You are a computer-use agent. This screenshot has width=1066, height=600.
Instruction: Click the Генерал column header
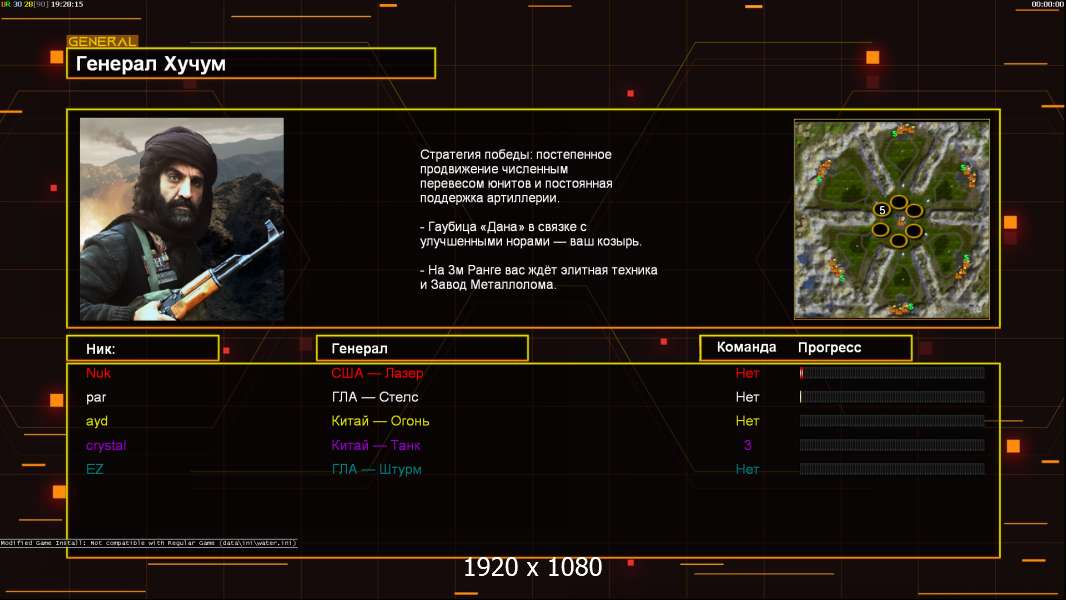[422, 348]
